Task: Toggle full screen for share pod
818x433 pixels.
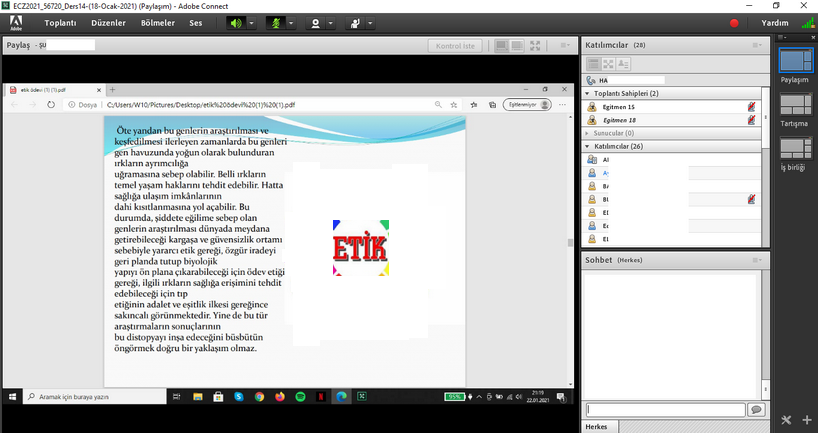Action: tap(536, 46)
